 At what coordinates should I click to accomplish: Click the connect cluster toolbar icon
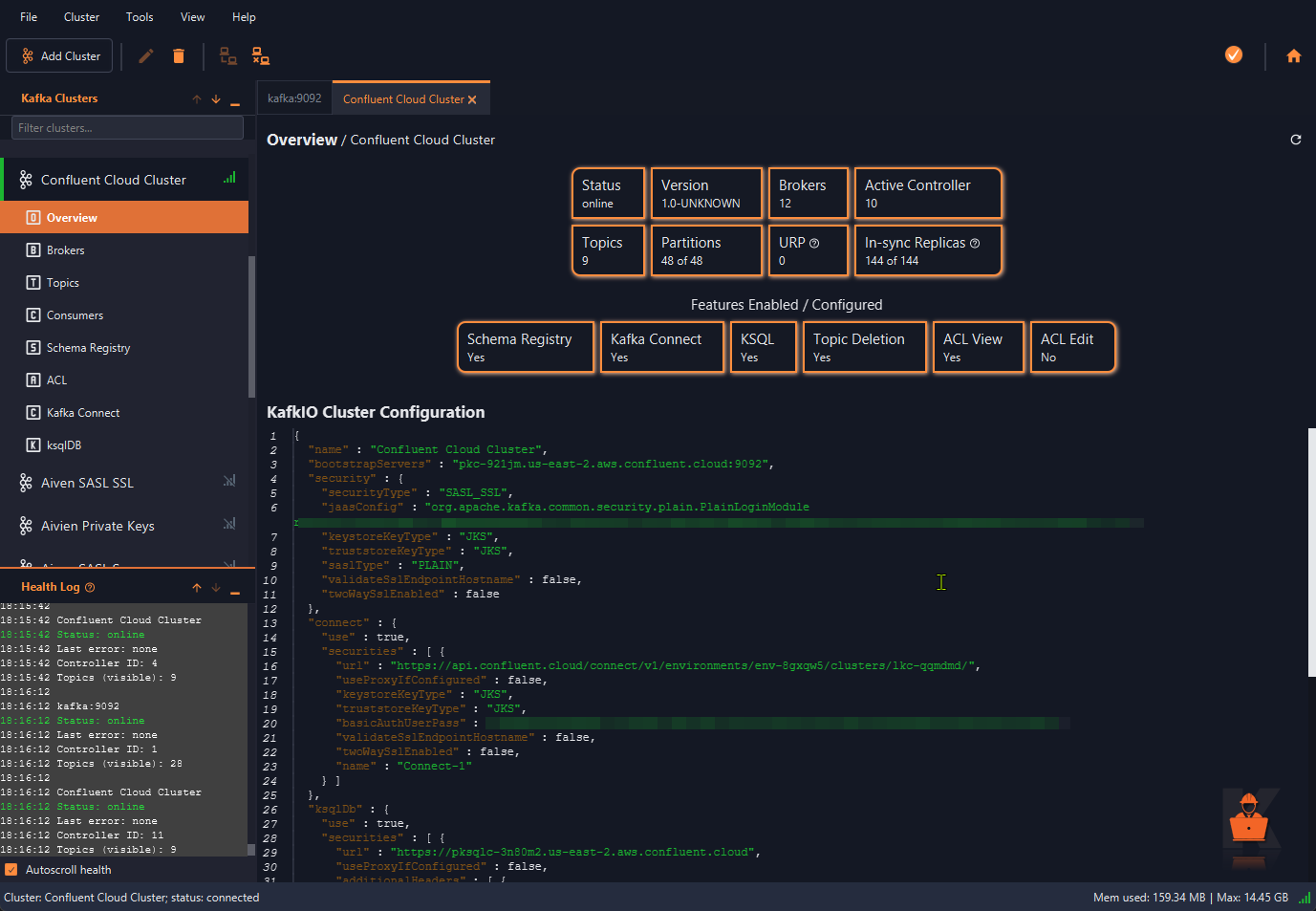pos(227,55)
